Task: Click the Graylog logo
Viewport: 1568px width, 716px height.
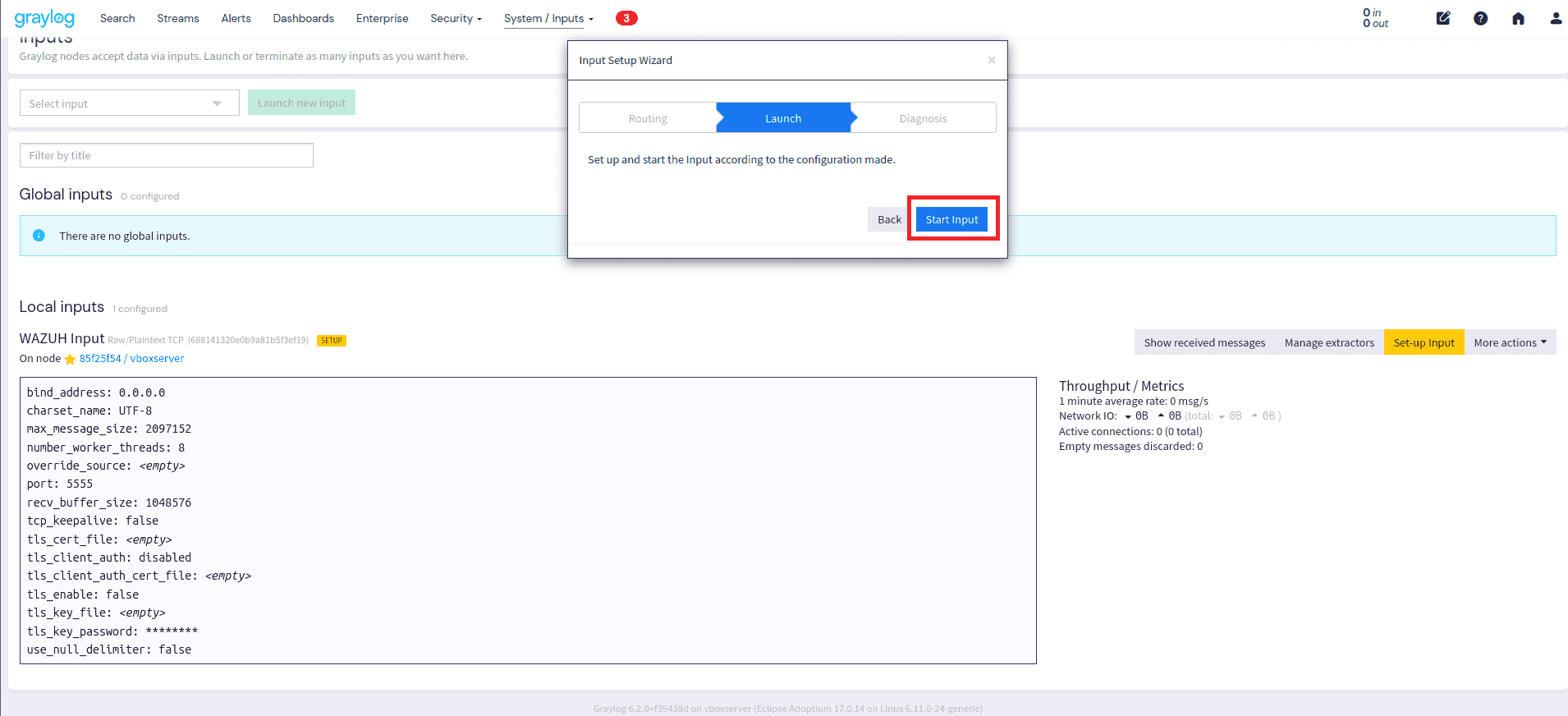Action: (44, 18)
